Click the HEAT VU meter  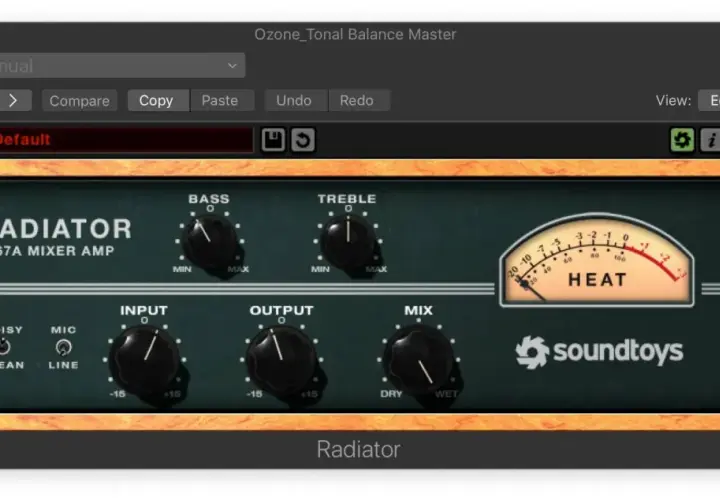(596, 260)
